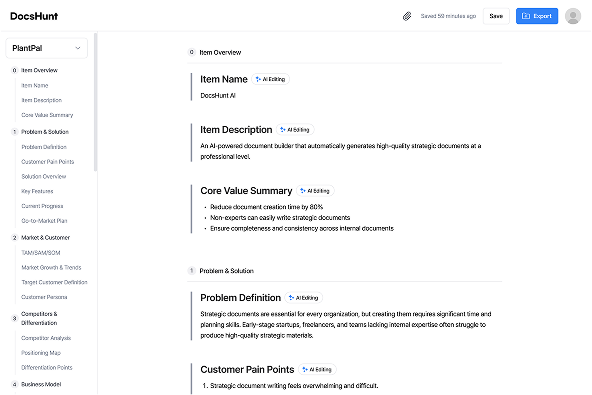Click the DocsHunt logo
The width and height of the screenshot is (592, 395).
tap(34, 16)
